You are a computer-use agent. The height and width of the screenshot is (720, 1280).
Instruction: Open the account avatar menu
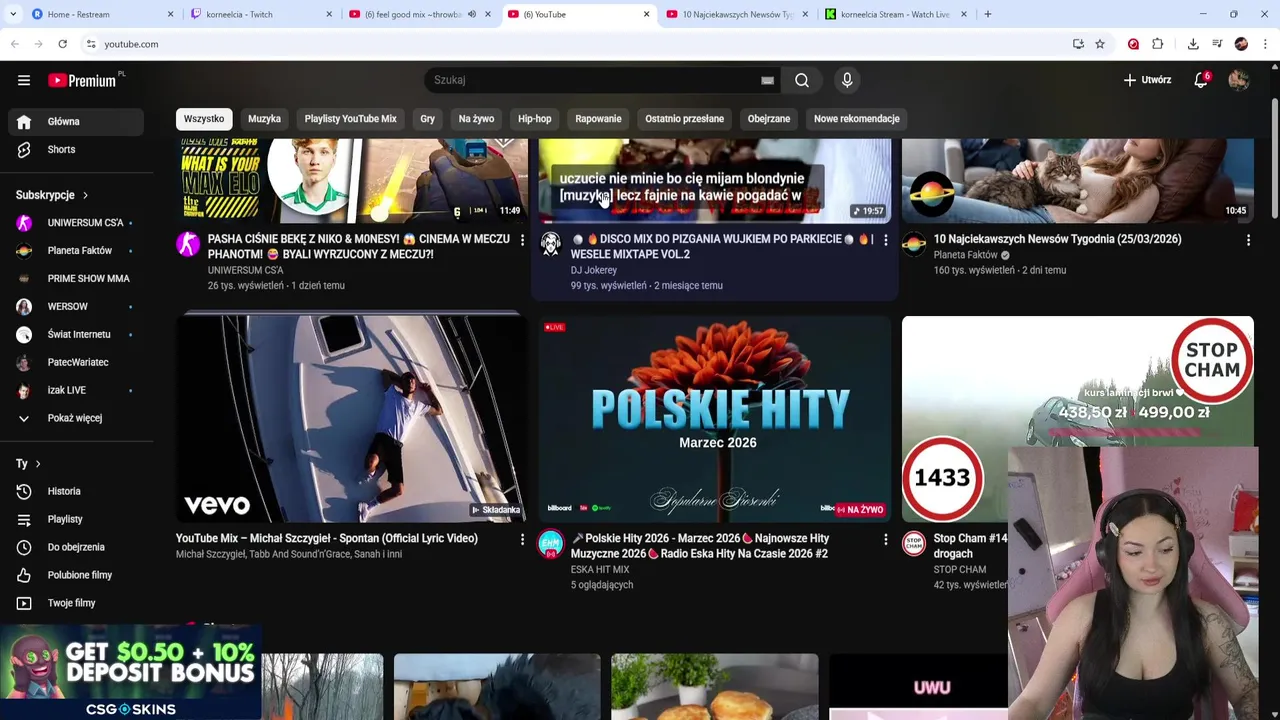click(1239, 80)
